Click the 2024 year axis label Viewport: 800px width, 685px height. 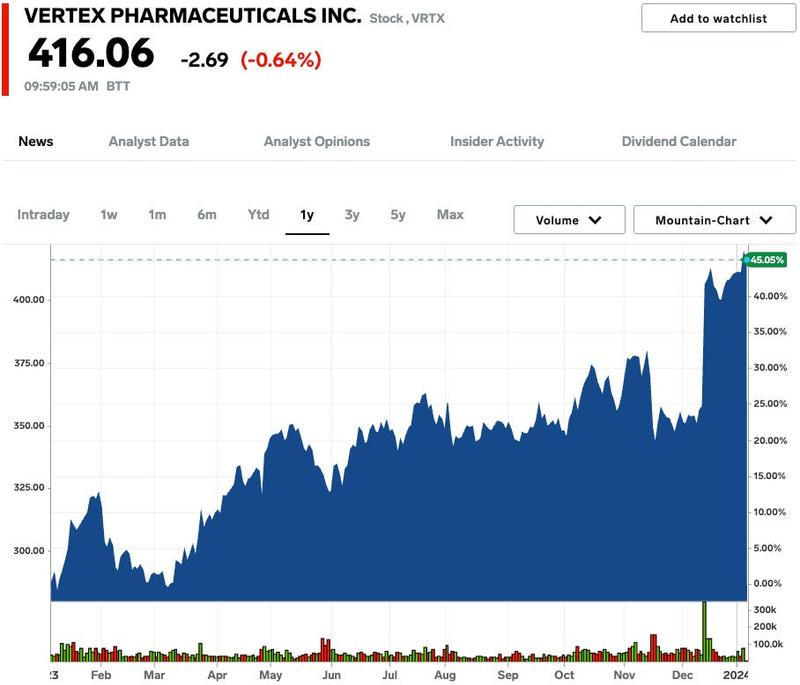click(735, 675)
